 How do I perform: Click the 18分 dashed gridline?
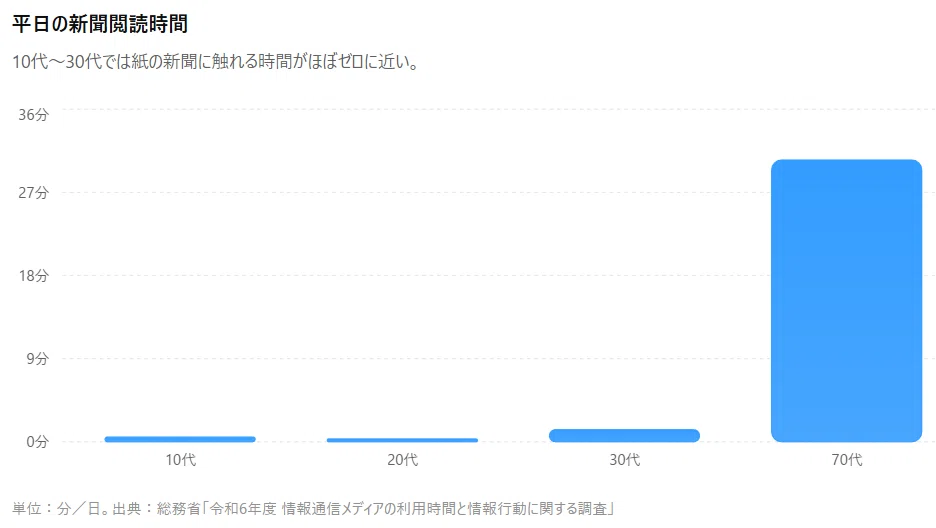pyautogui.click(x=498, y=276)
